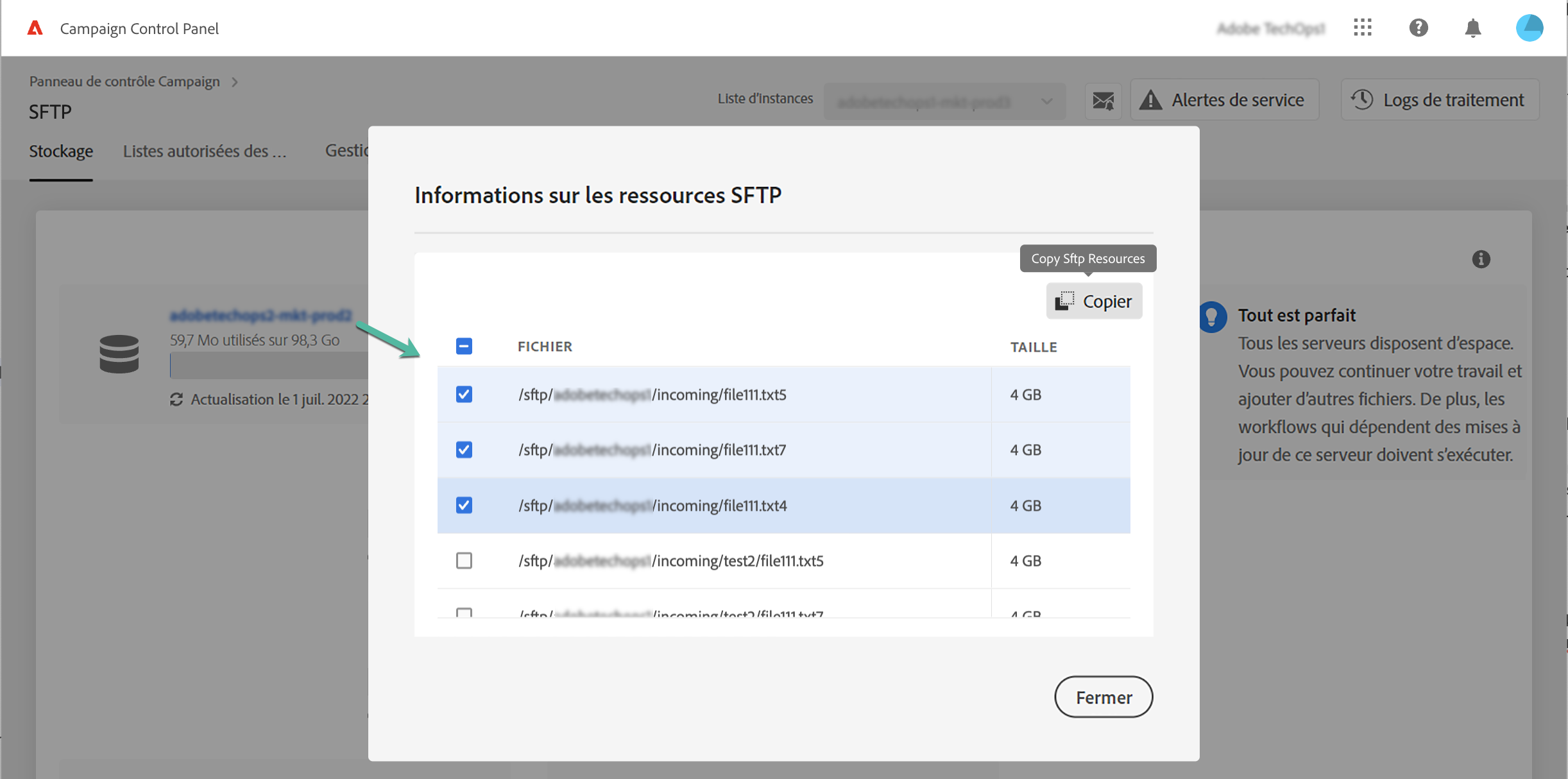This screenshot has height=779, width=1568.
Task: Toggle the select-all header checkbox
Action: click(464, 347)
